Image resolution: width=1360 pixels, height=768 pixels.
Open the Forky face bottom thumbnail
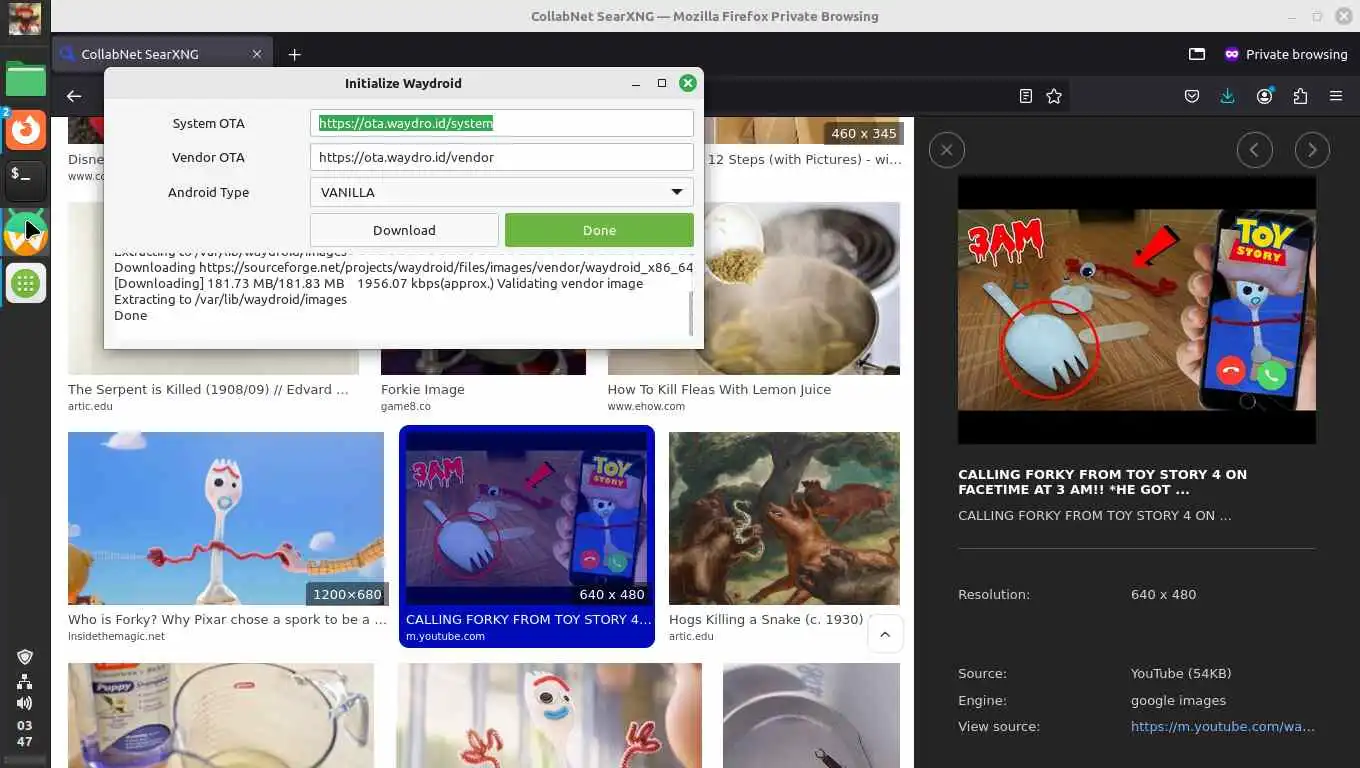(549, 715)
